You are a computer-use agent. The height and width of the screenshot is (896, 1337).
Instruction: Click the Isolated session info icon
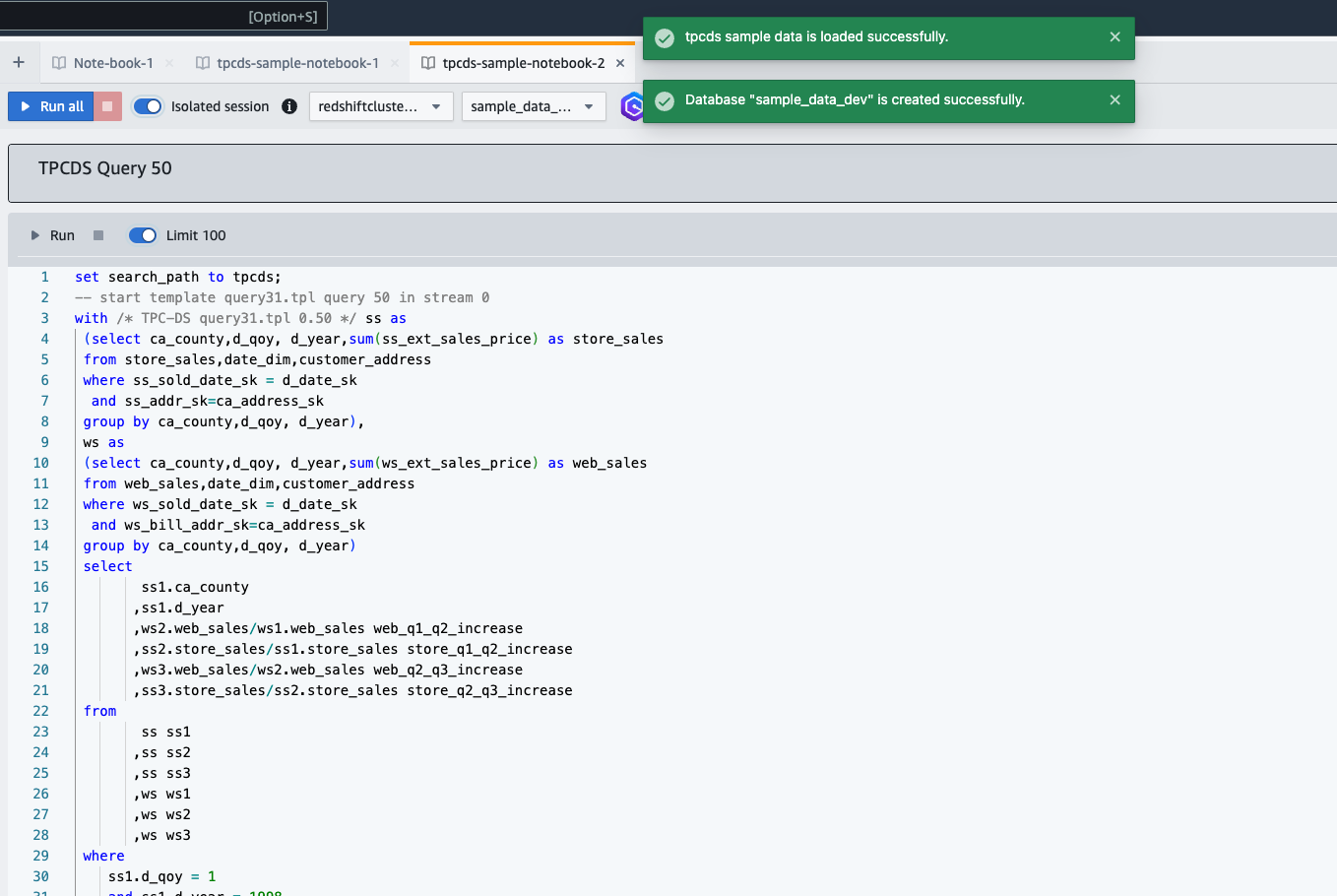289,106
